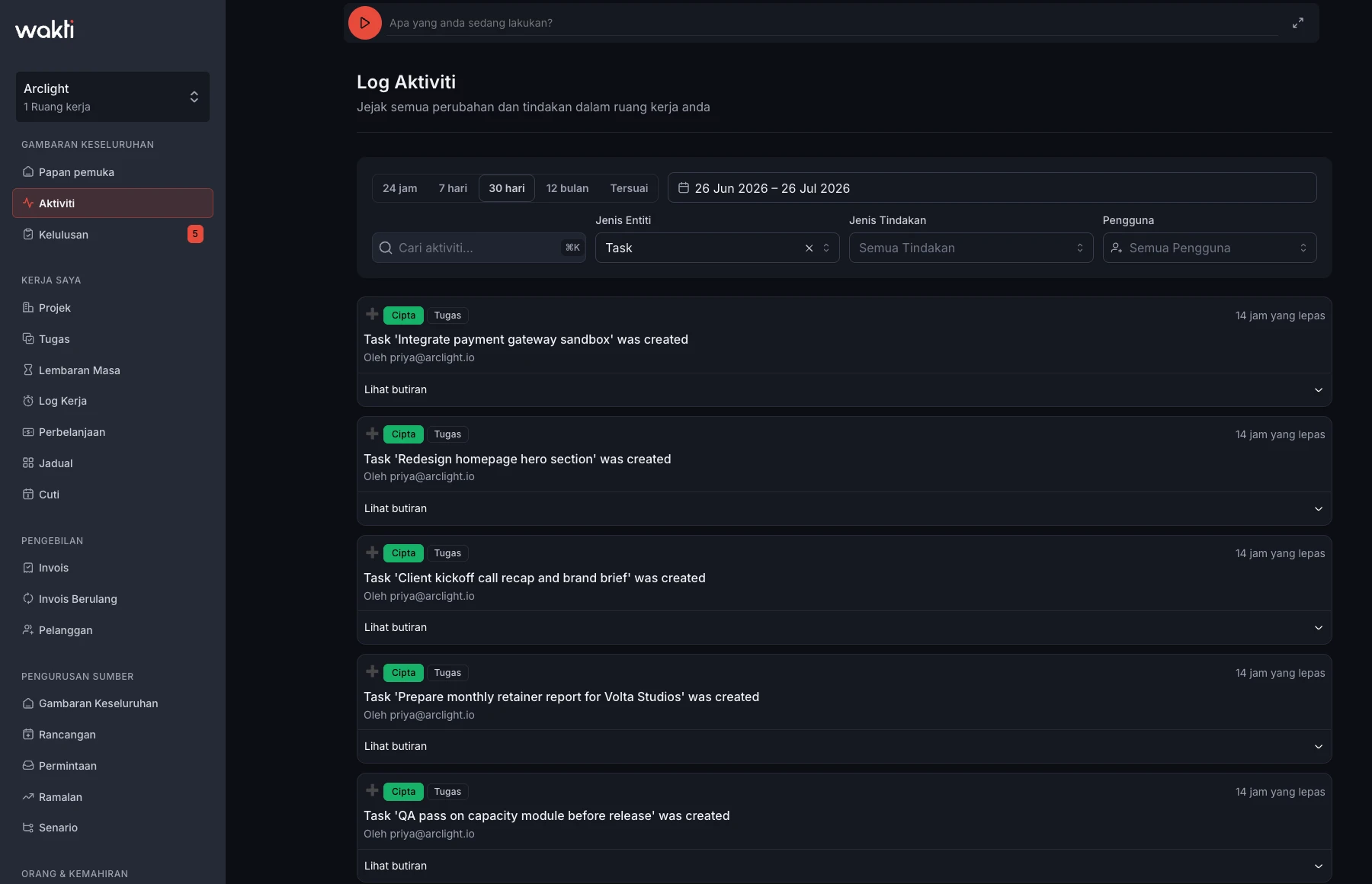Open Permintaan in the sidebar

click(113, 766)
